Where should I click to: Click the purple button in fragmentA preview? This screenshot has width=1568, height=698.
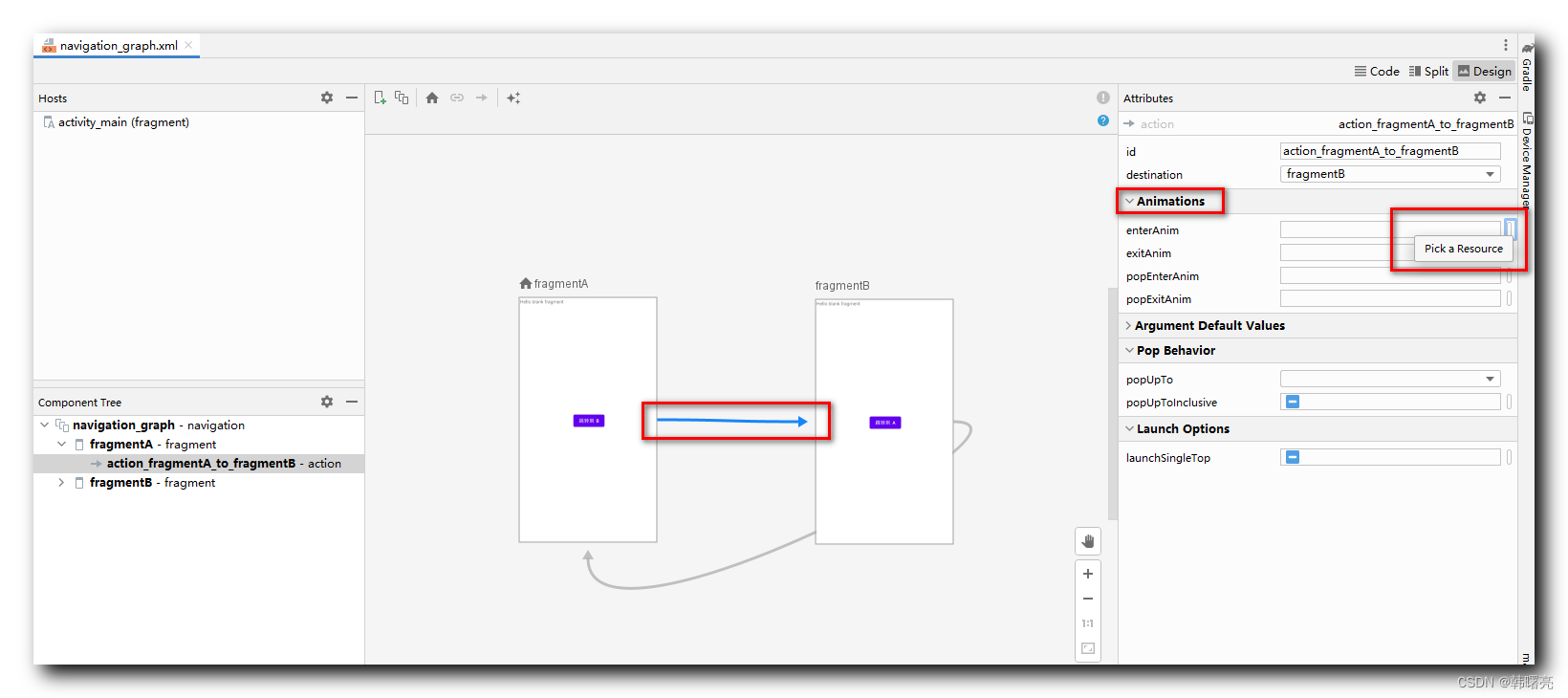coord(589,421)
